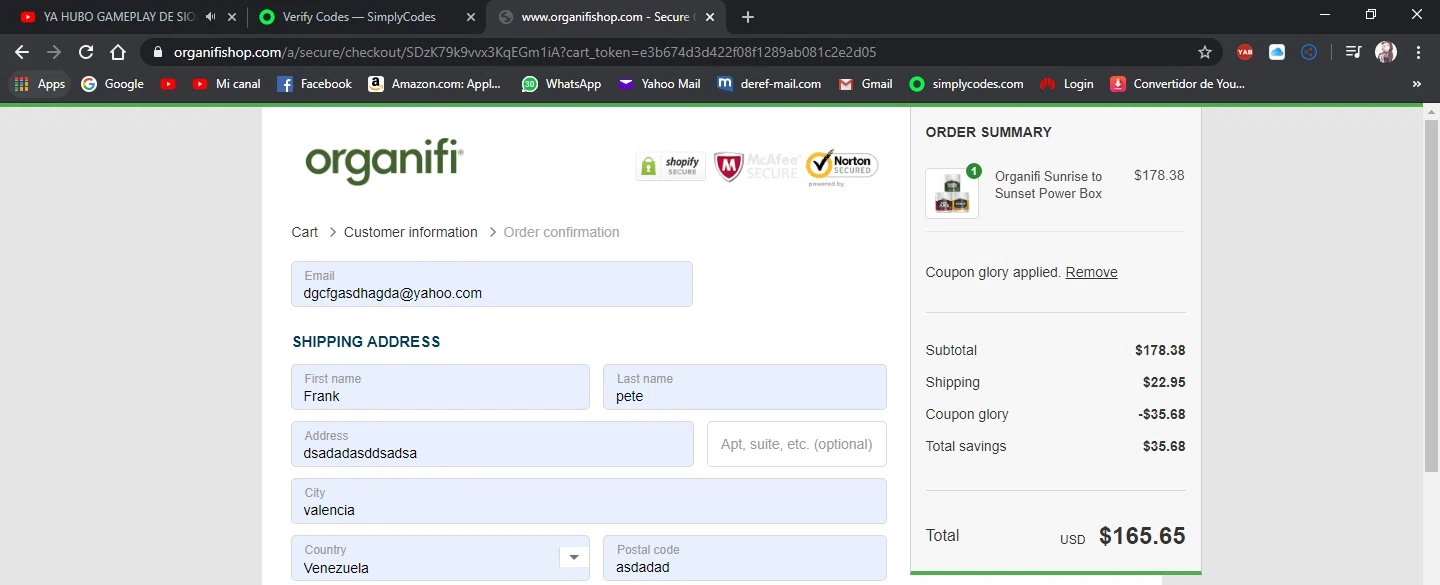Click the Total savings label in order summary

click(x=966, y=446)
